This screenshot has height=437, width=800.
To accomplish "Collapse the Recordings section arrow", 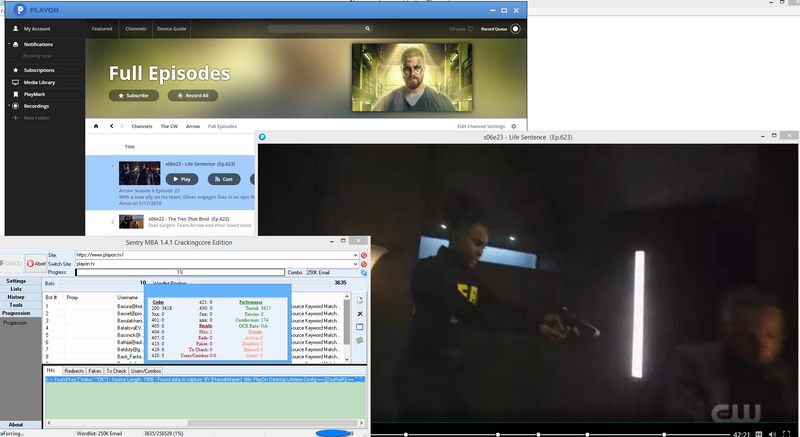I will click(9, 106).
